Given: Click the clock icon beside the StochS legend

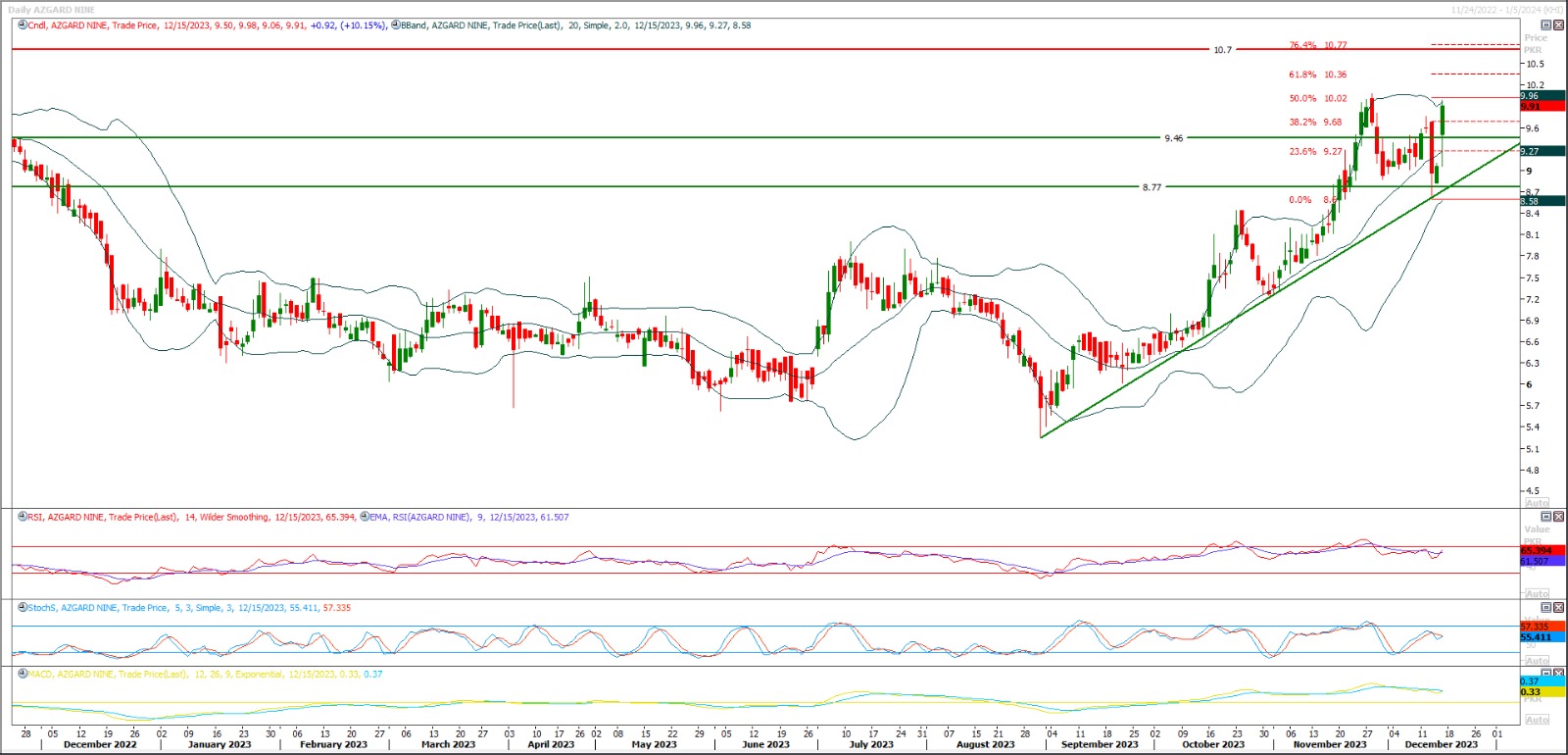Looking at the screenshot, I should (x=23, y=608).
